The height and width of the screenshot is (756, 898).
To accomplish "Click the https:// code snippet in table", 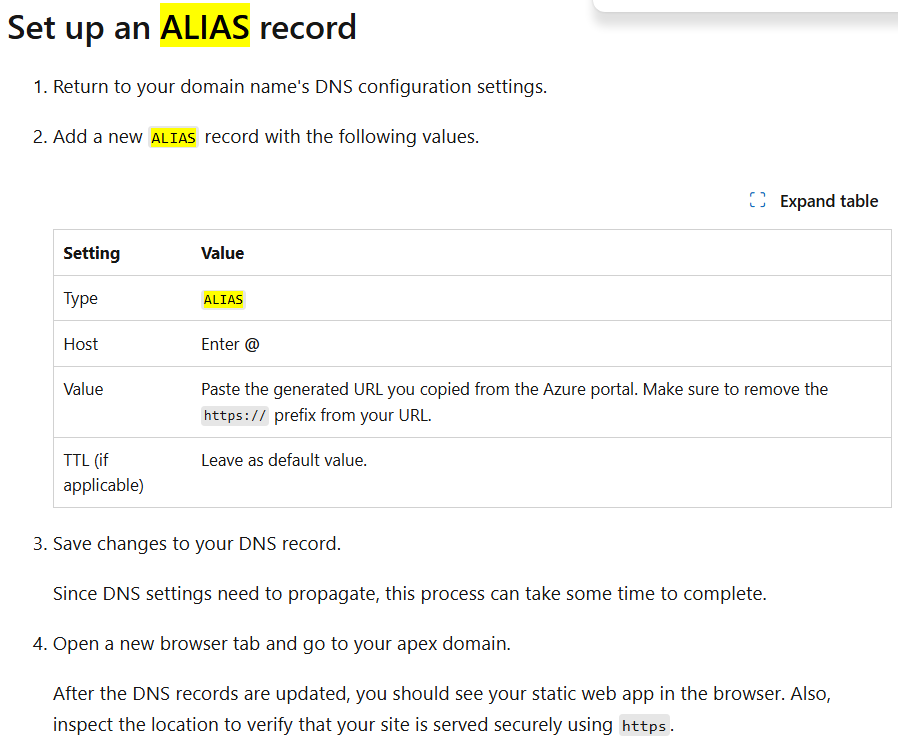I will point(235,415).
